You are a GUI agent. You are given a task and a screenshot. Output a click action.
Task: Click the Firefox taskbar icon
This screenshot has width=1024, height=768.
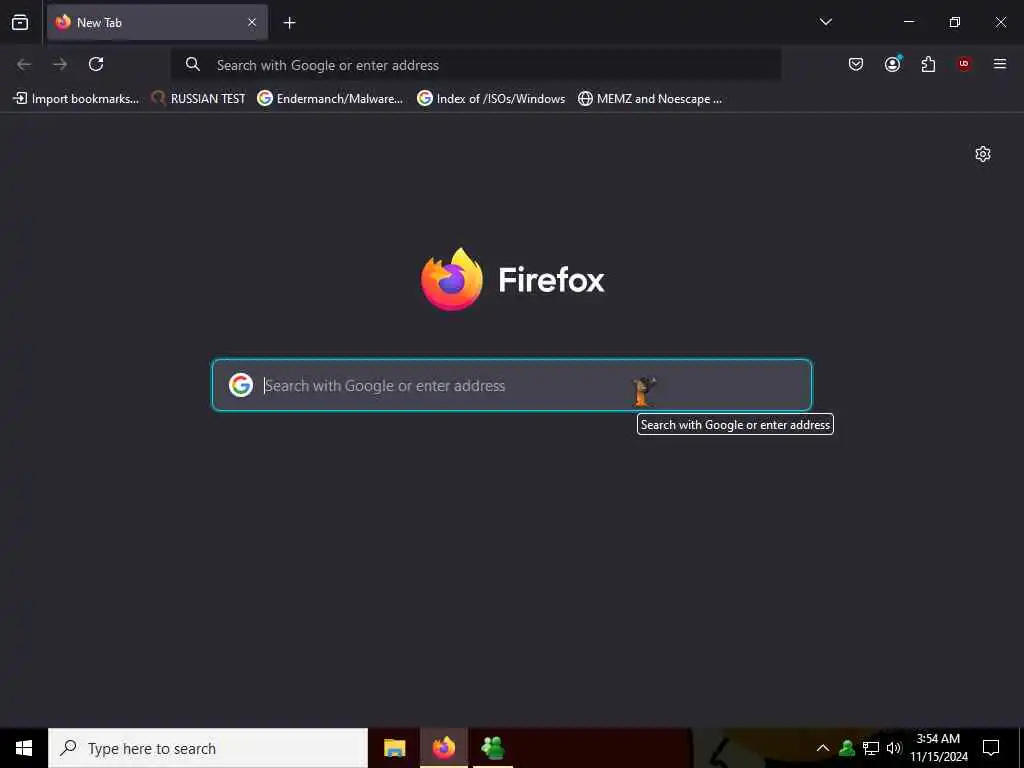pyautogui.click(x=443, y=748)
